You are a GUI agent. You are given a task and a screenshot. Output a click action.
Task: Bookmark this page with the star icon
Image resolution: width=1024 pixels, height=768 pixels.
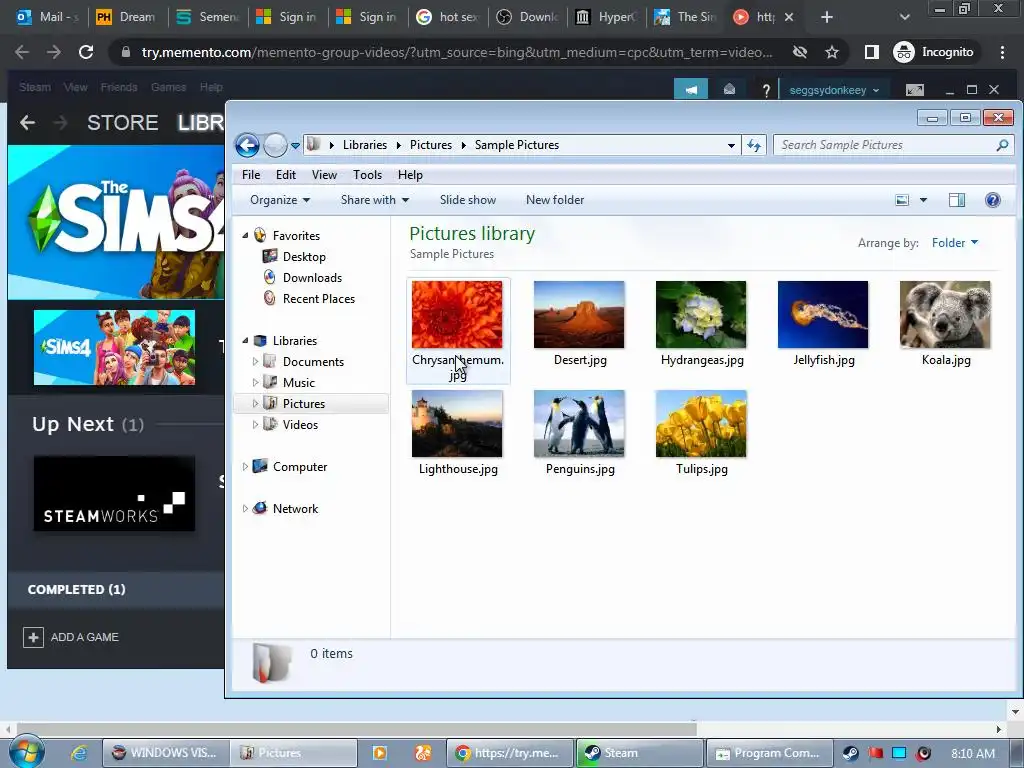pyautogui.click(x=831, y=52)
